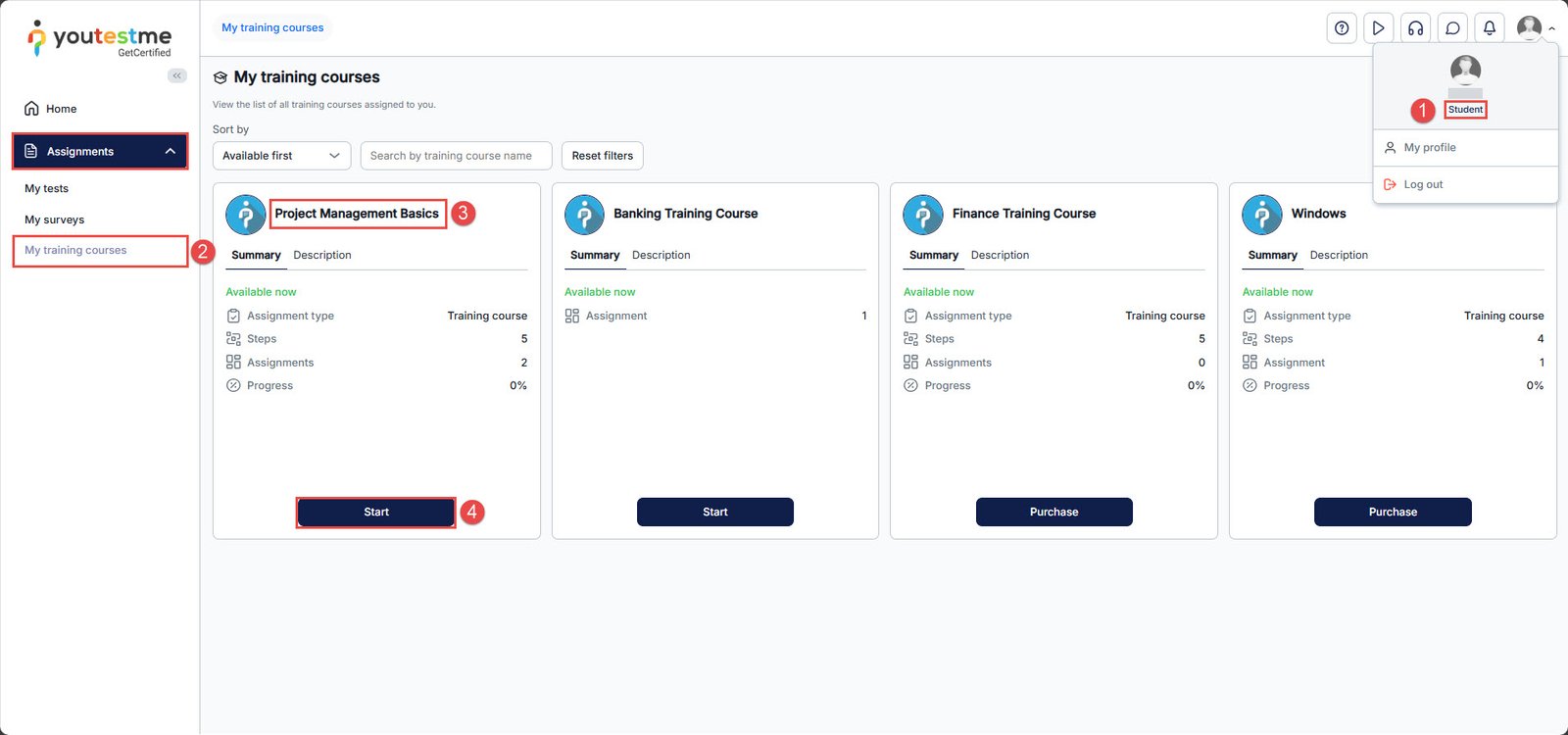
Task: Open the help question mark icon
Action: click(1342, 28)
